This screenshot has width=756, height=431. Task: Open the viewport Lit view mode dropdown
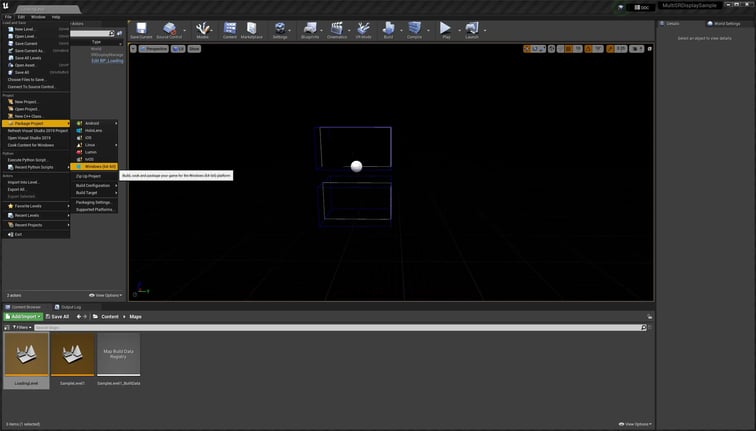178,49
